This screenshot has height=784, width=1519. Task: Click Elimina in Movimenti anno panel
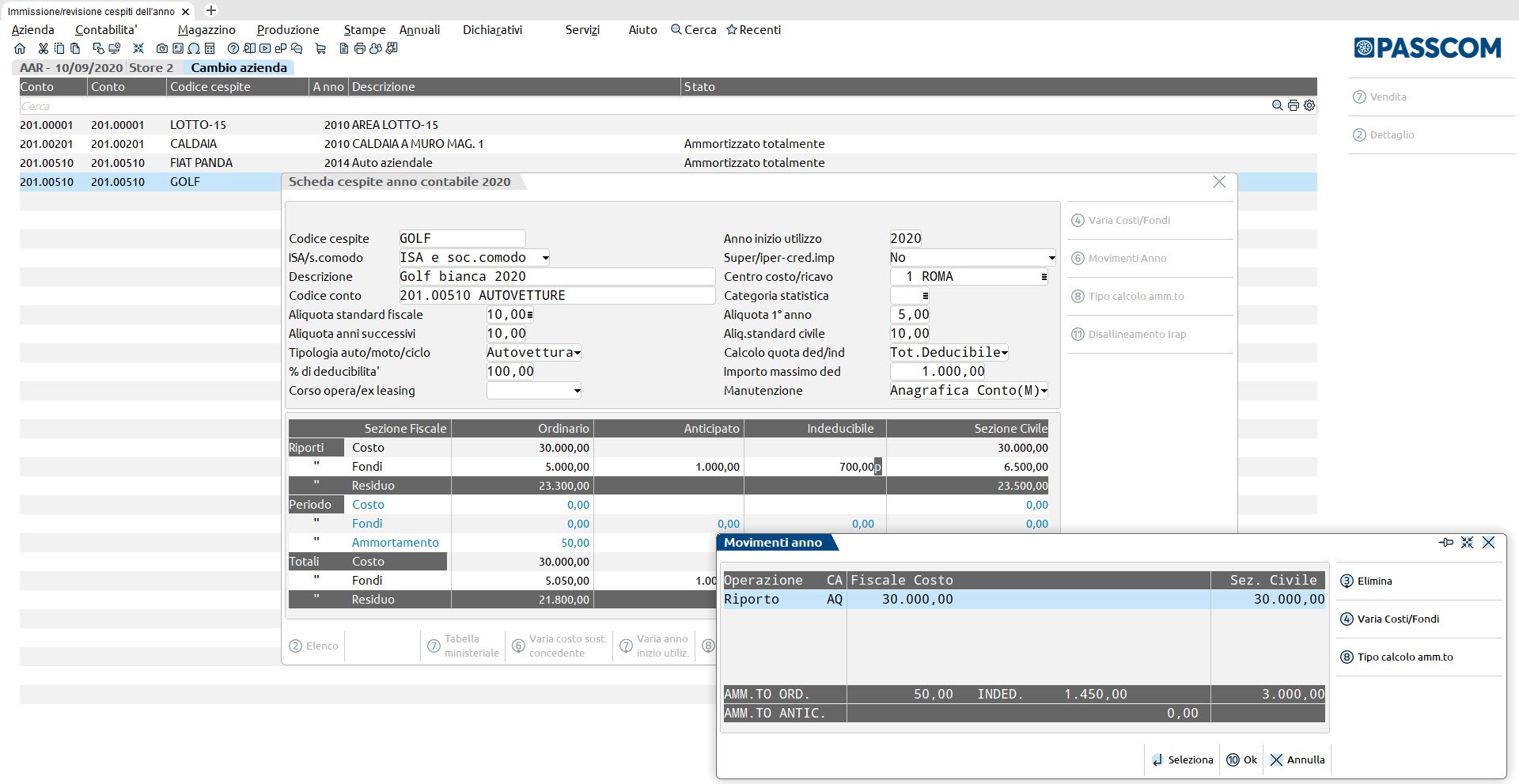point(1366,581)
